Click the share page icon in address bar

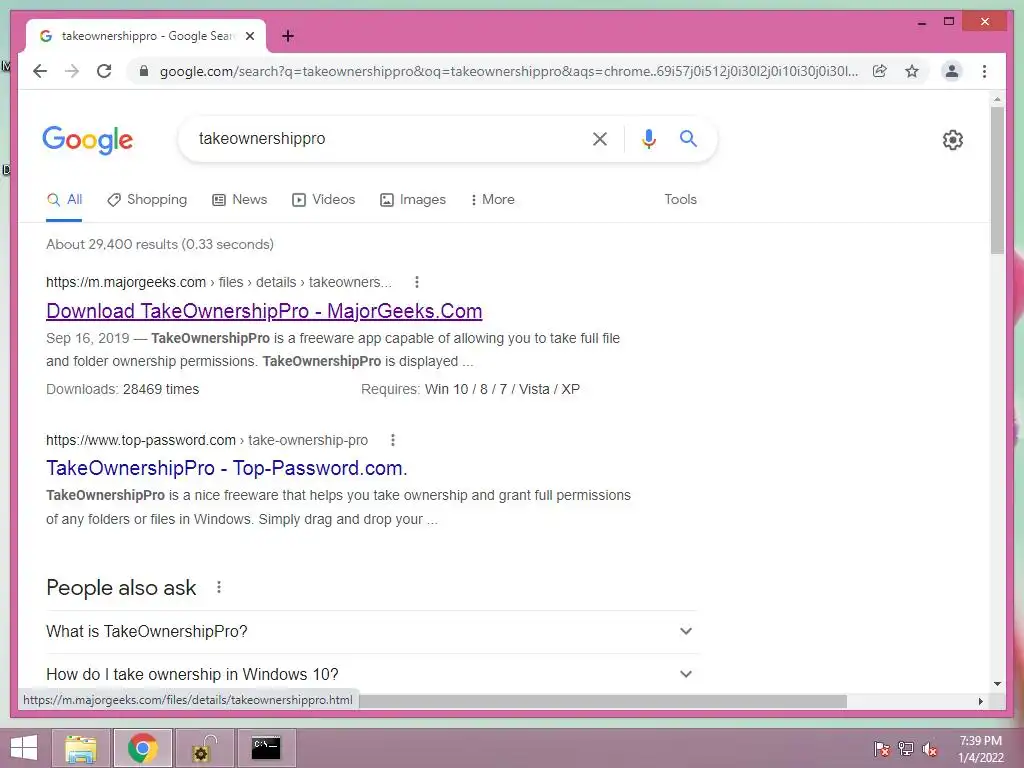880,71
